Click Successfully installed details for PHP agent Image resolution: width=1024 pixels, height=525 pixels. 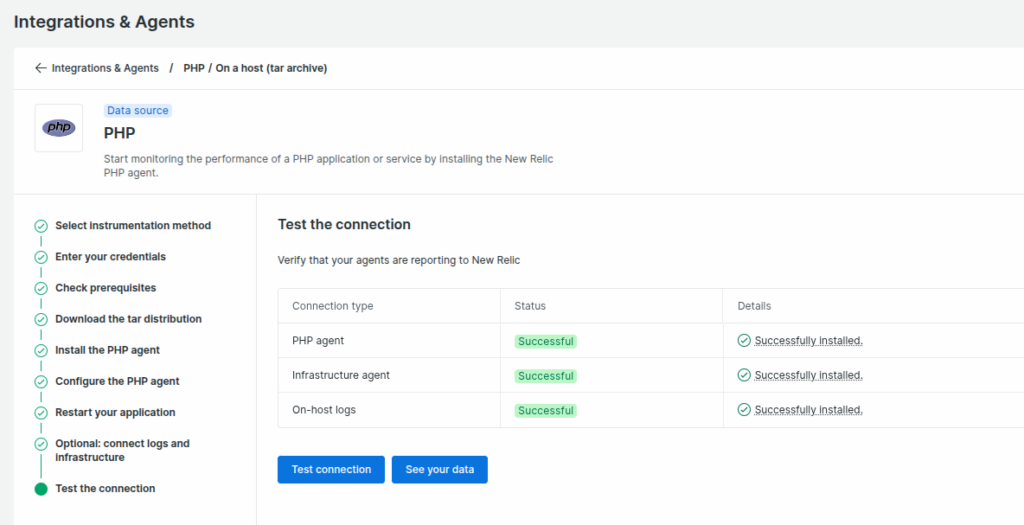[x=808, y=340]
